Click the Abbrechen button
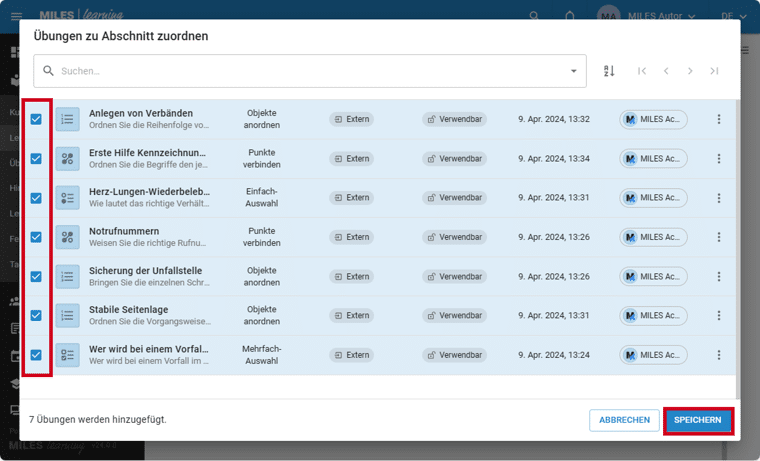Viewport: 760px width, 461px height. click(x=624, y=420)
